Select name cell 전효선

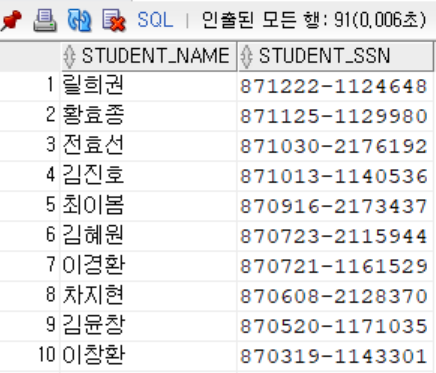coord(148,146)
